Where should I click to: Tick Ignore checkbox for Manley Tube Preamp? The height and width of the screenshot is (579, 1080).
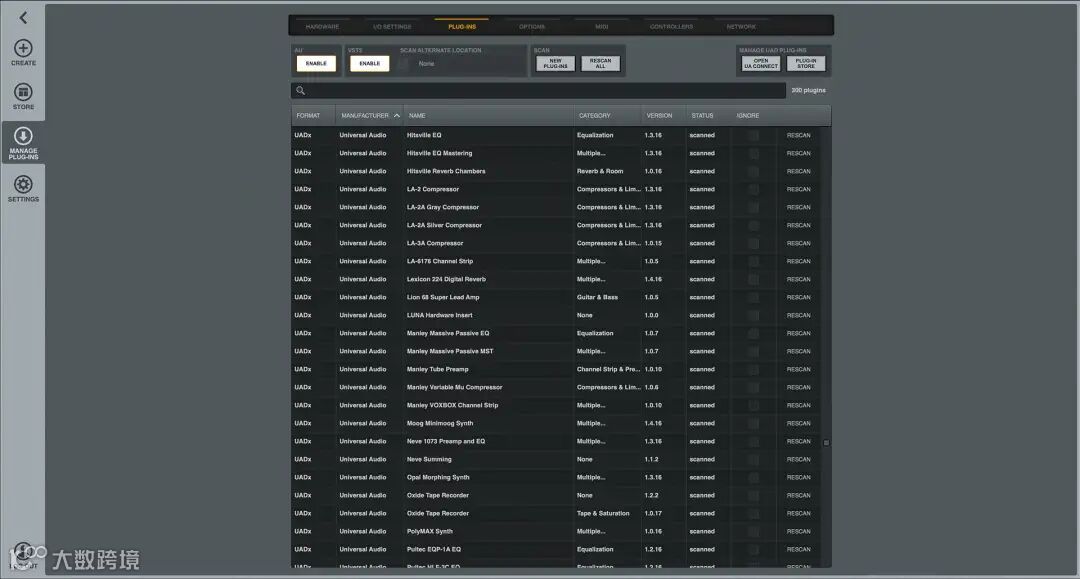754,370
